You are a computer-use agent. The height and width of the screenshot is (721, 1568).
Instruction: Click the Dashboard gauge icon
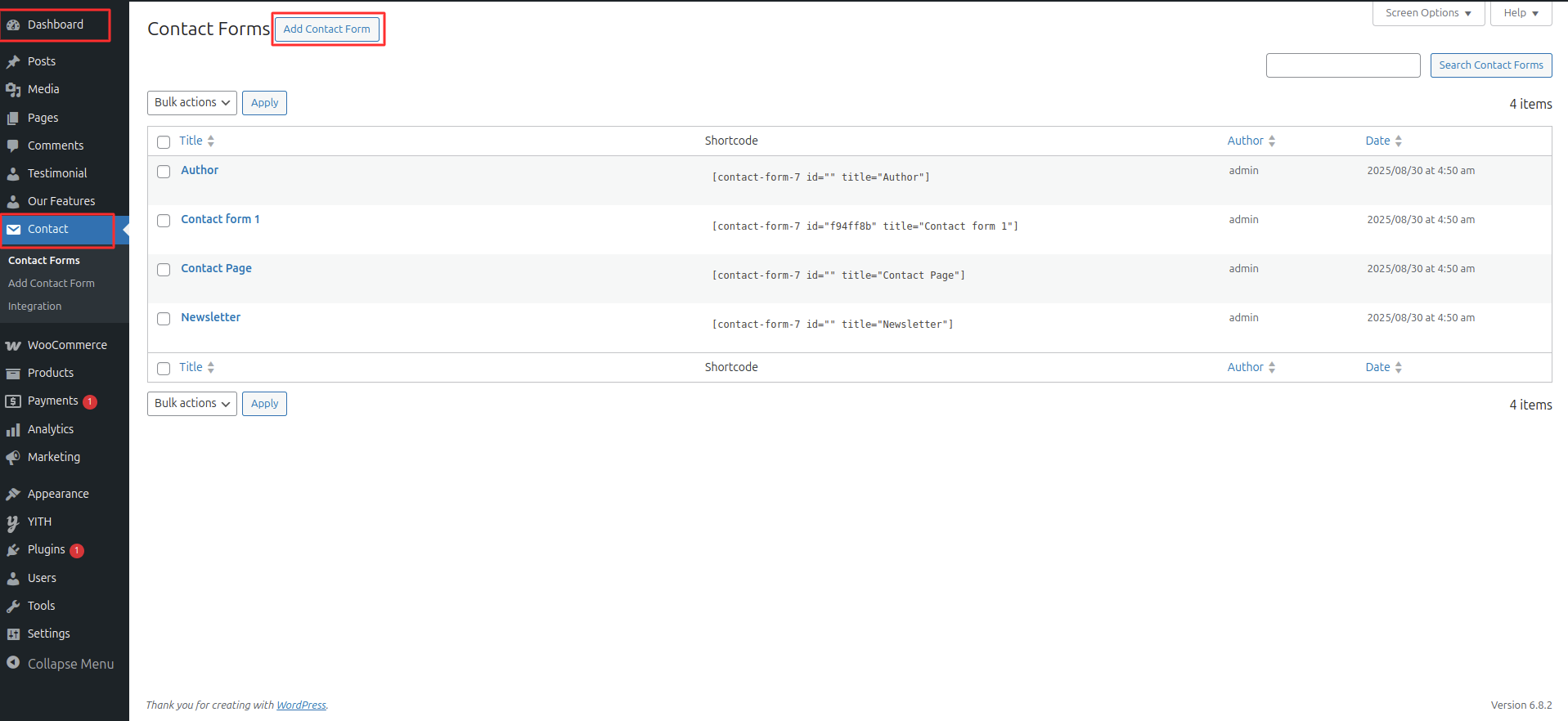(x=13, y=25)
